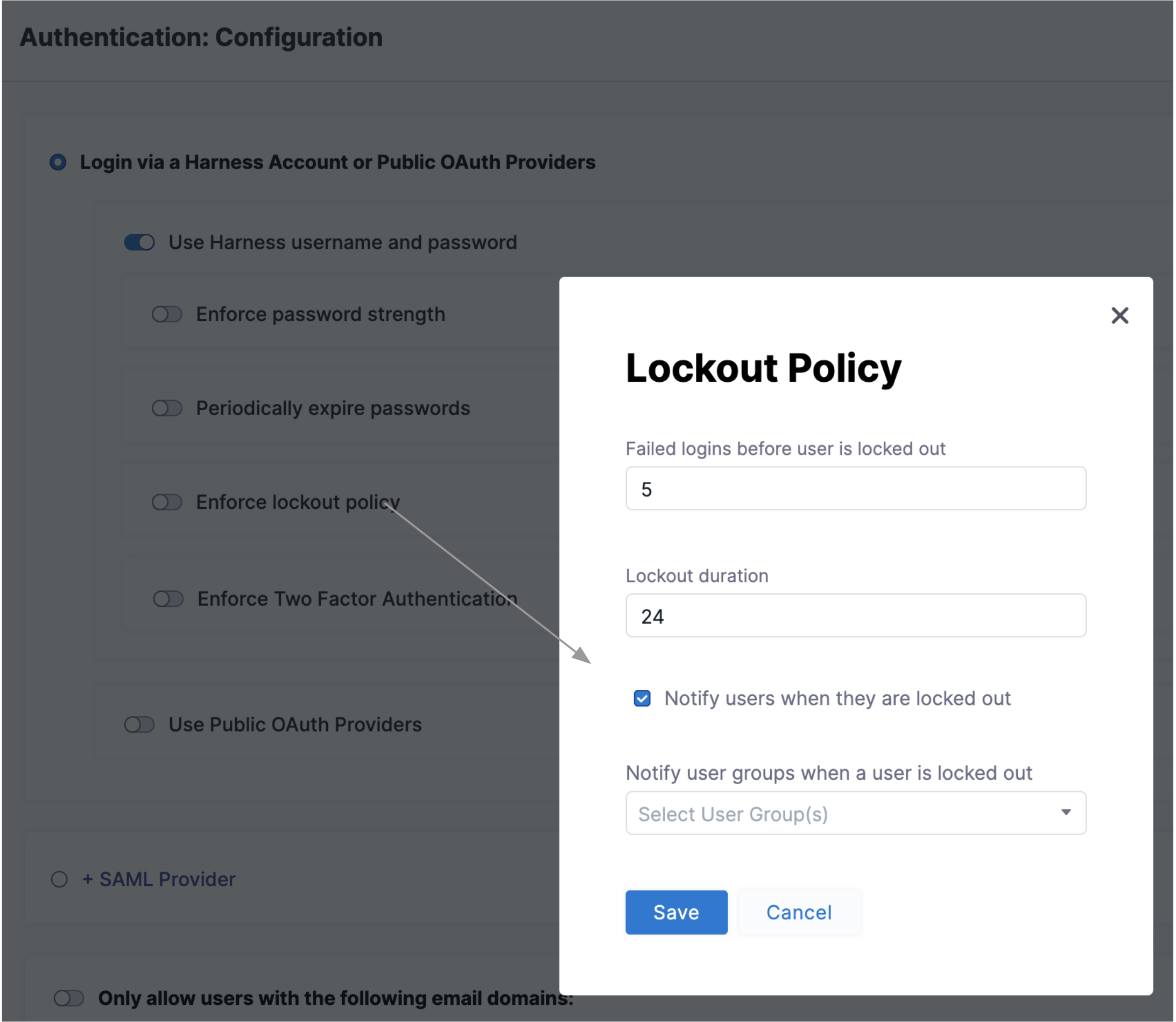Image resolution: width=1176 pixels, height=1022 pixels.
Task: Select the SAML Provider radio button
Action: click(59, 879)
